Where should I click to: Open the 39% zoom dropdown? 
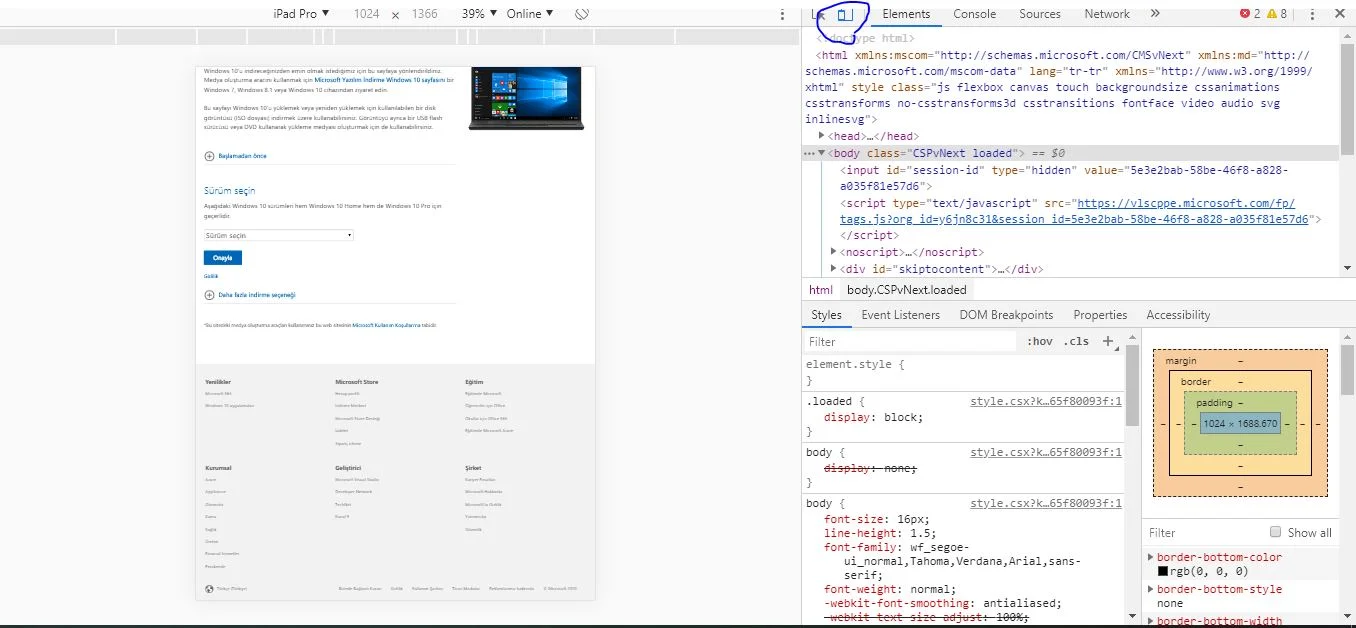pos(478,14)
